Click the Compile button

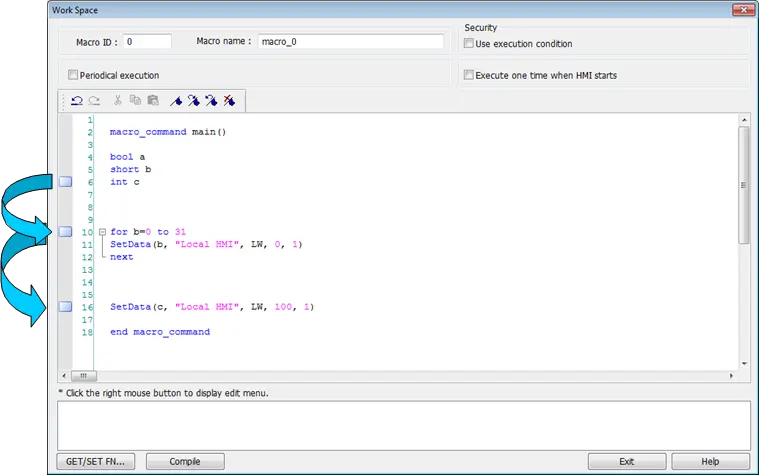pyautogui.click(x=185, y=461)
